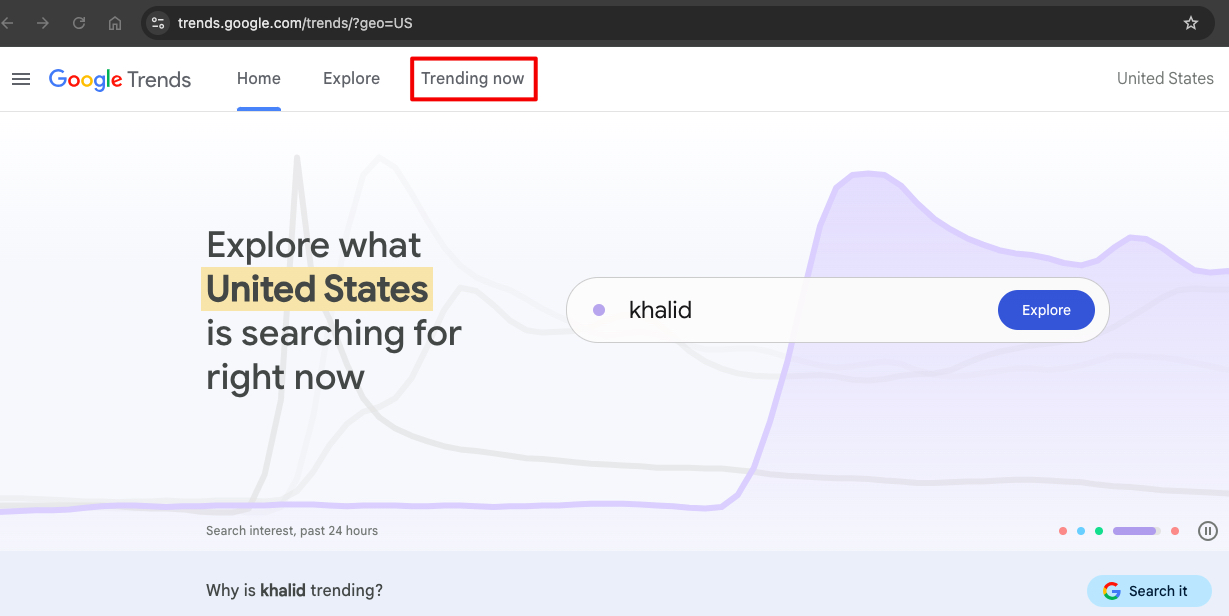Screen dimensions: 1229x616
Task: Open the Explore tab
Action: (x=351, y=79)
